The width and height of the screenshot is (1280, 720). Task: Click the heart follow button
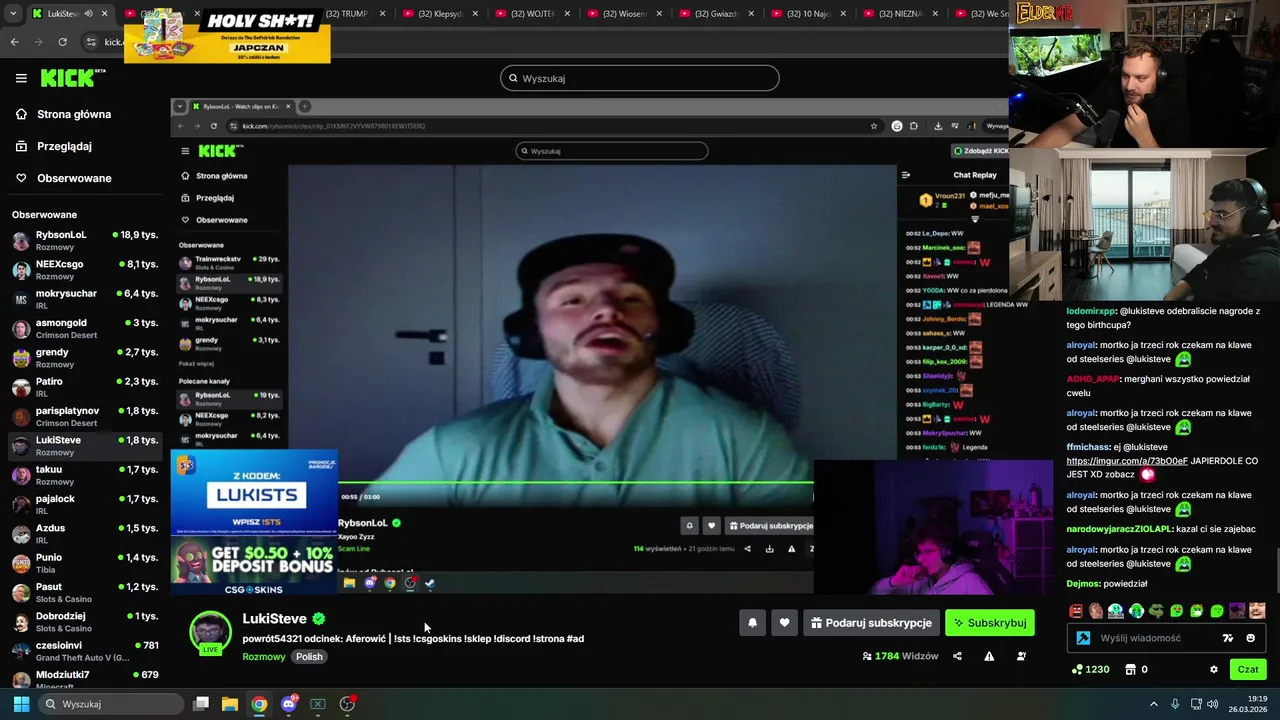click(784, 623)
